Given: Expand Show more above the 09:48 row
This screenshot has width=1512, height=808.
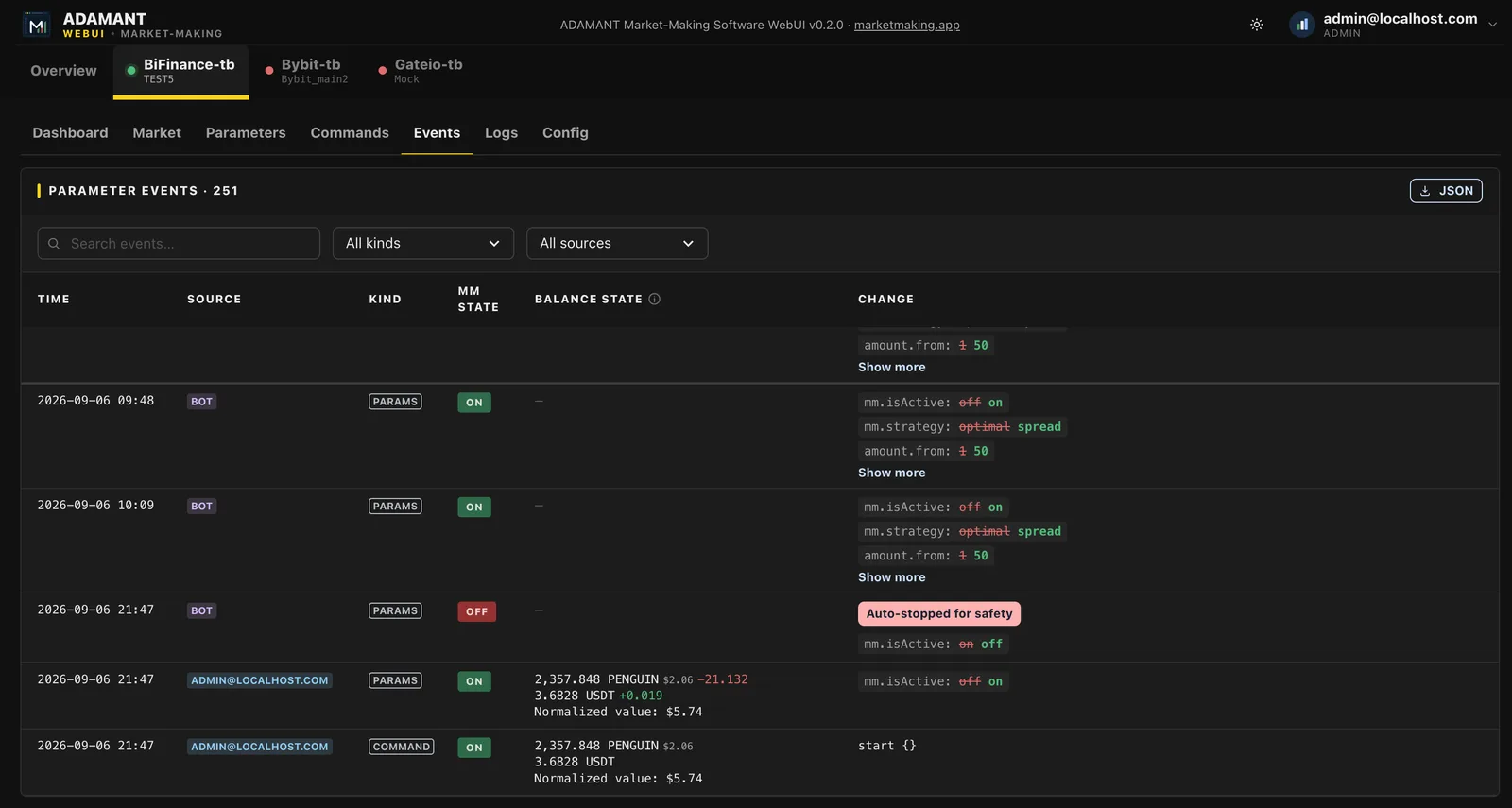Looking at the screenshot, I should 892,368.
